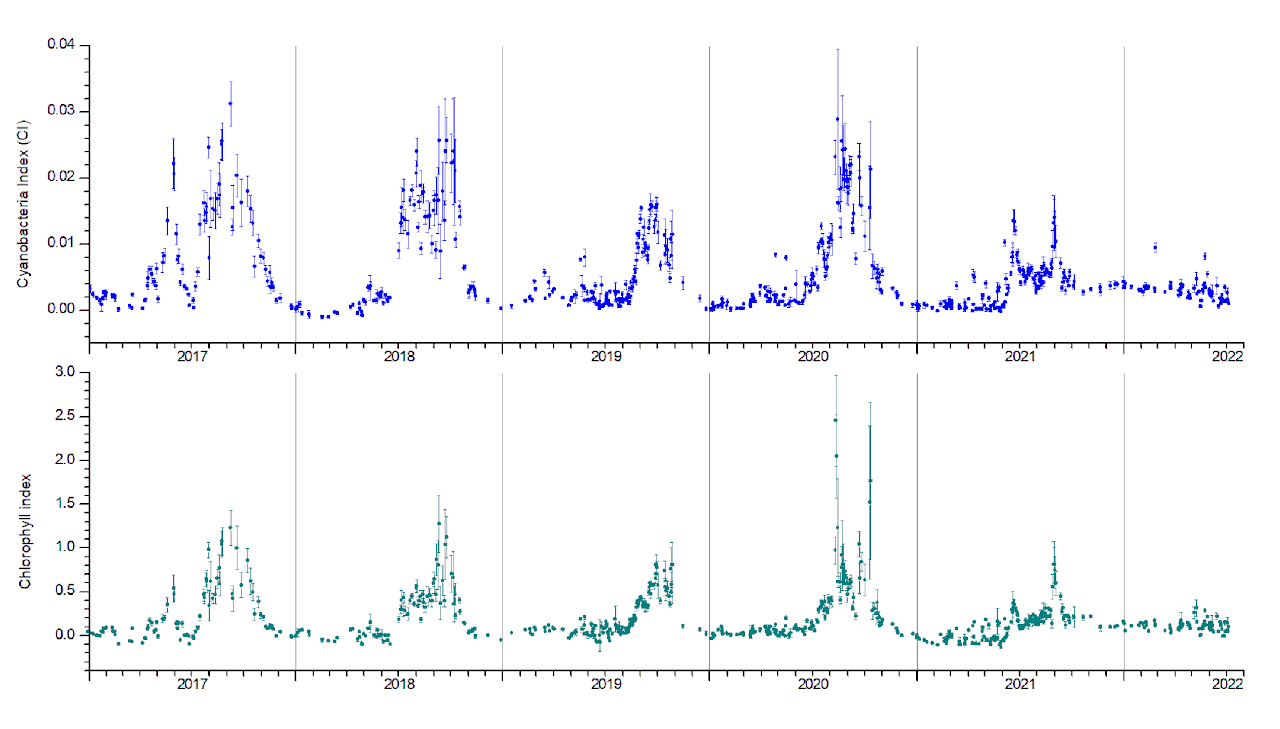Click 2017 on the Chlorophyll chart x-axis

coord(192,685)
